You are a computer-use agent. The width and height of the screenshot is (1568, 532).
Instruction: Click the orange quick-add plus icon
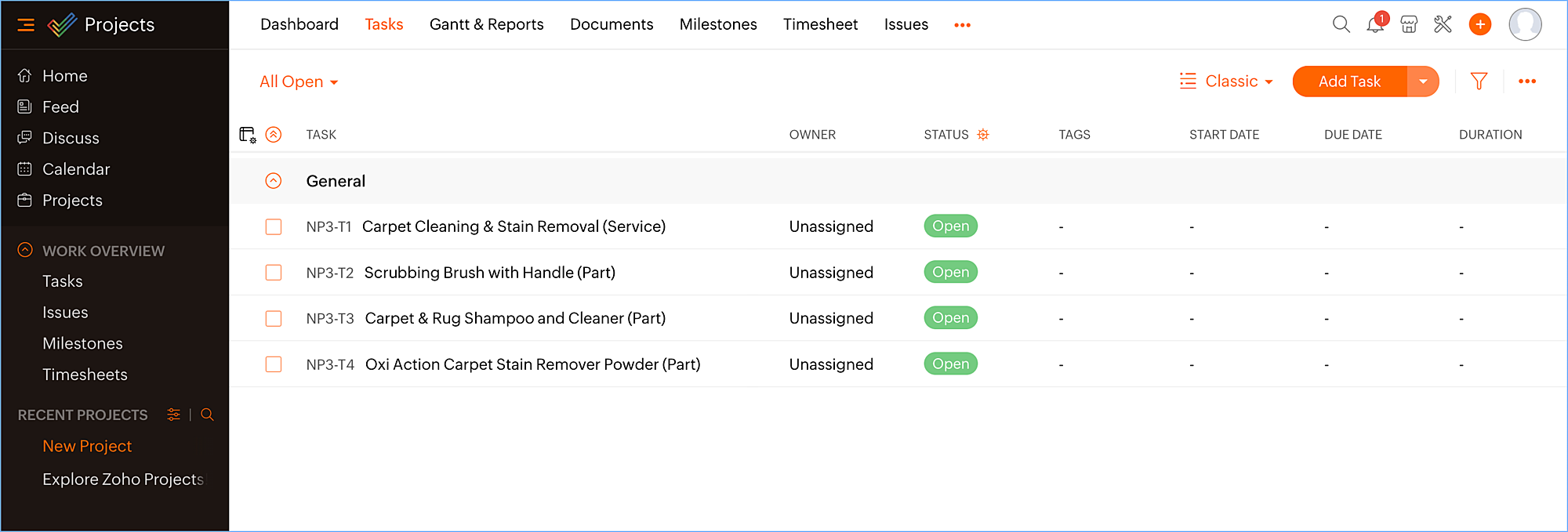click(1479, 24)
